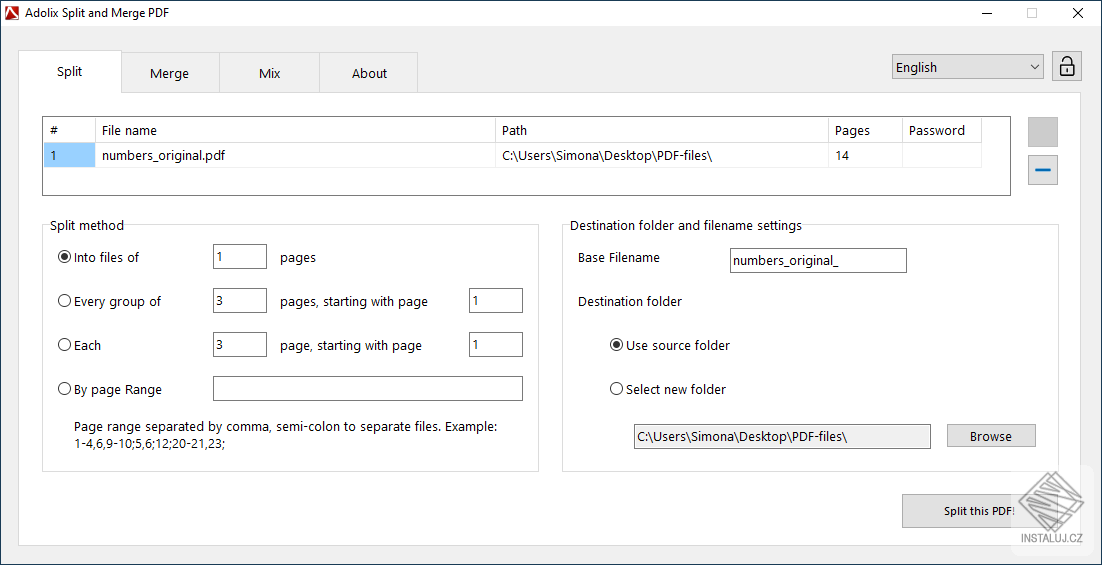Switch to the Mix tab
Image resolution: width=1102 pixels, height=565 pixels.
click(x=270, y=73)
